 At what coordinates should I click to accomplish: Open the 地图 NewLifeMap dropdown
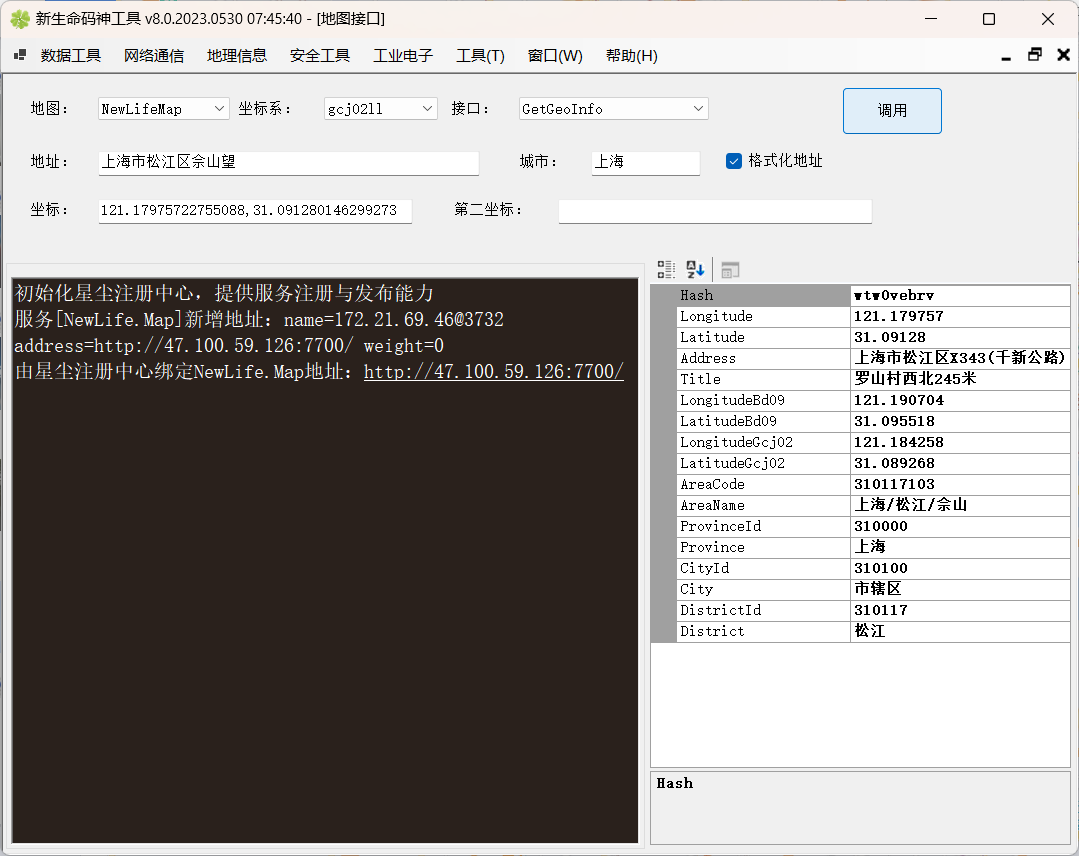(x=164, y=109)
